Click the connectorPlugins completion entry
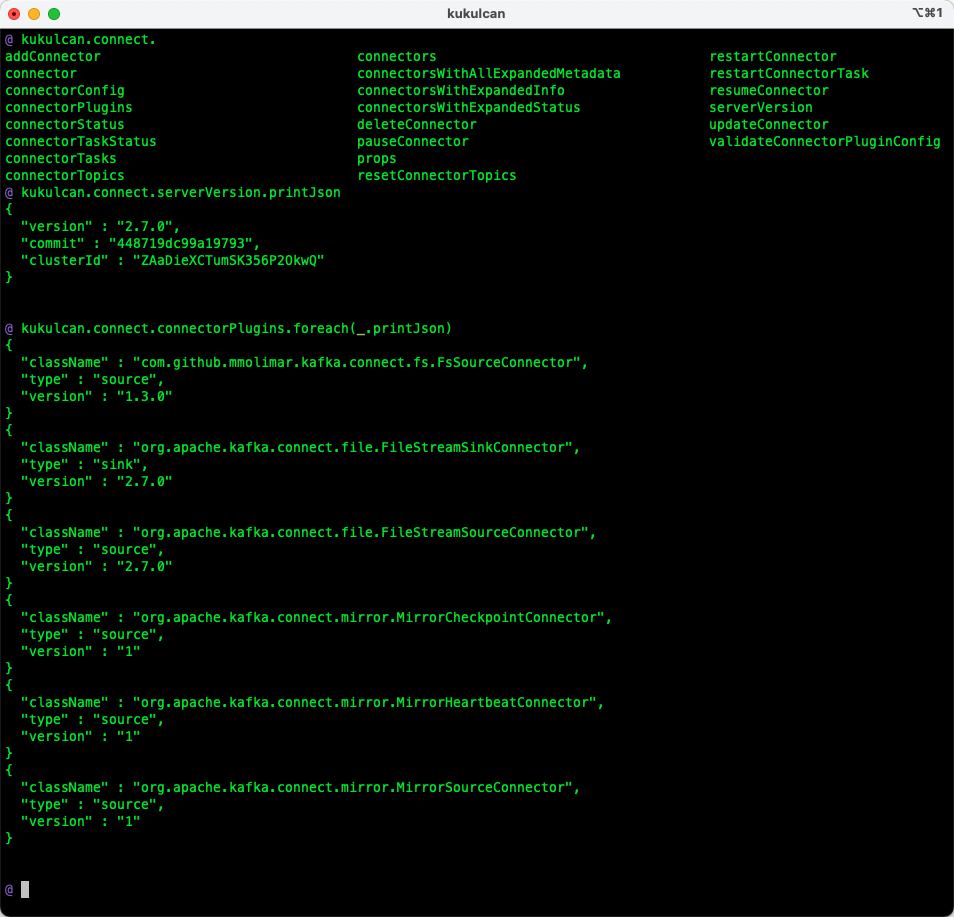 [x=69, y=108]
